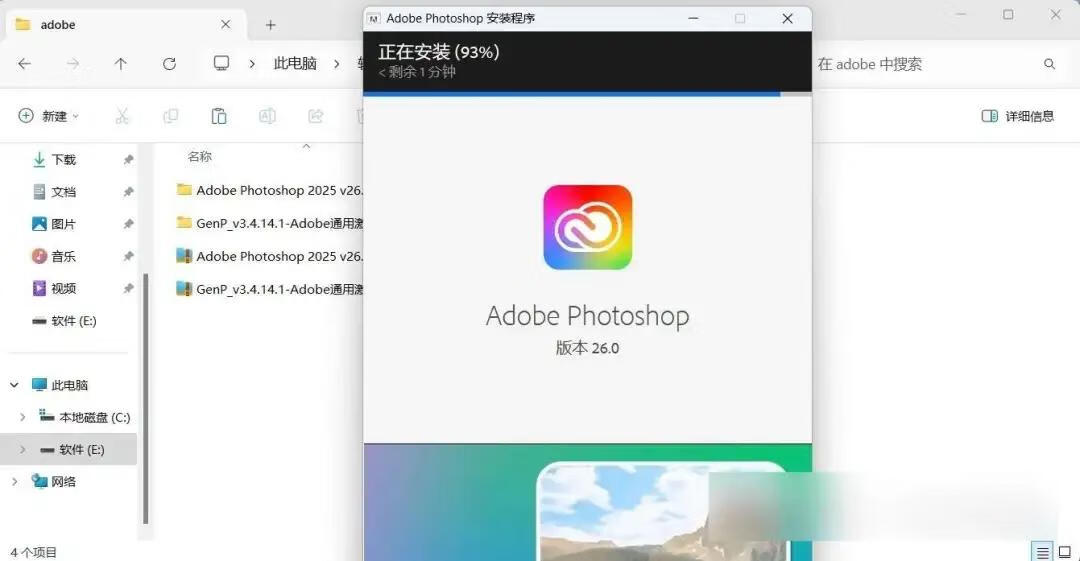This screenshot has width=1080, height=561.
Task: Click the installer title bar app icon
Action: click(x=373, y=19)
